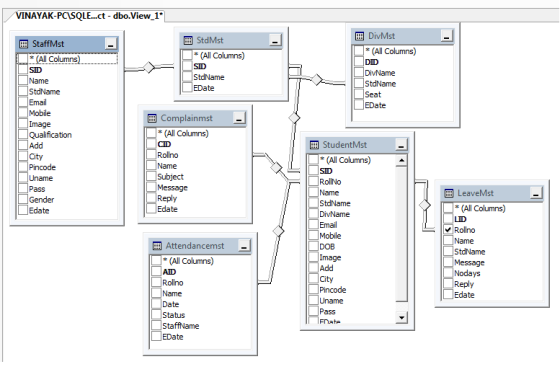
Task: Check Uname column in StudentMst
Action: coord(314,301)
